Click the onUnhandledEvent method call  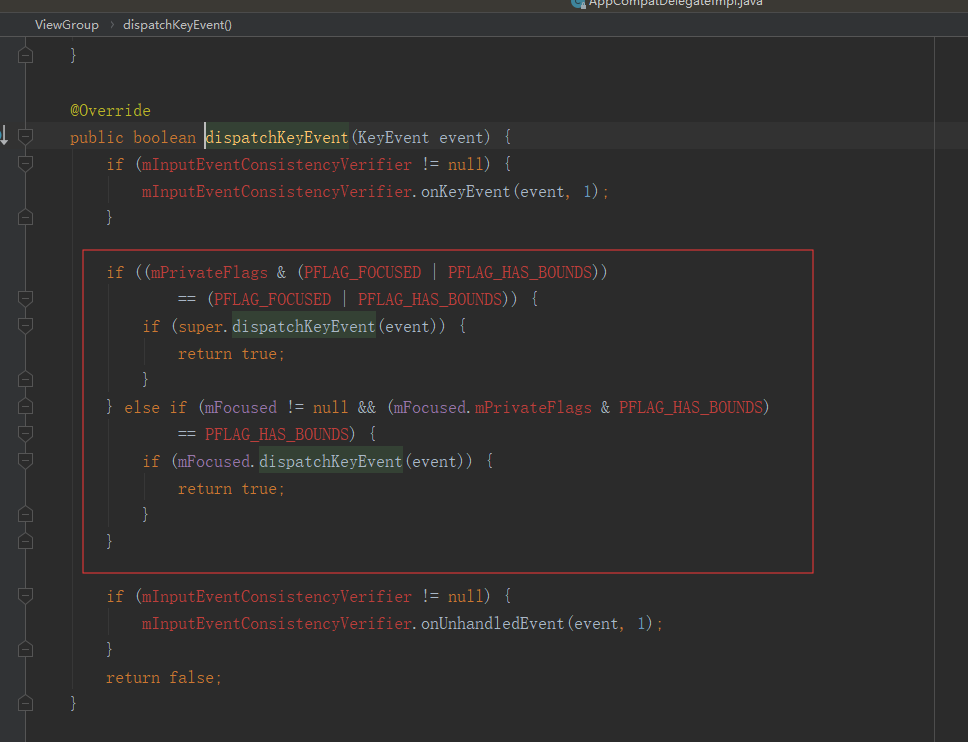click(493, 624)
